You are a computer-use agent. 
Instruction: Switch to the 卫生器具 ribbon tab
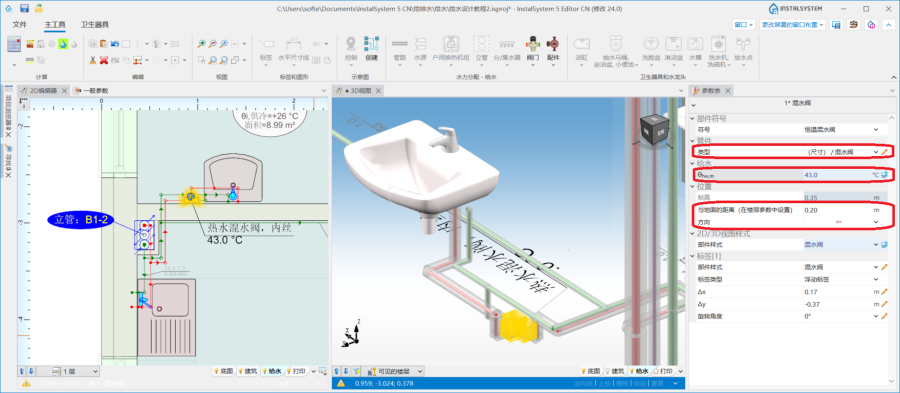95,25
